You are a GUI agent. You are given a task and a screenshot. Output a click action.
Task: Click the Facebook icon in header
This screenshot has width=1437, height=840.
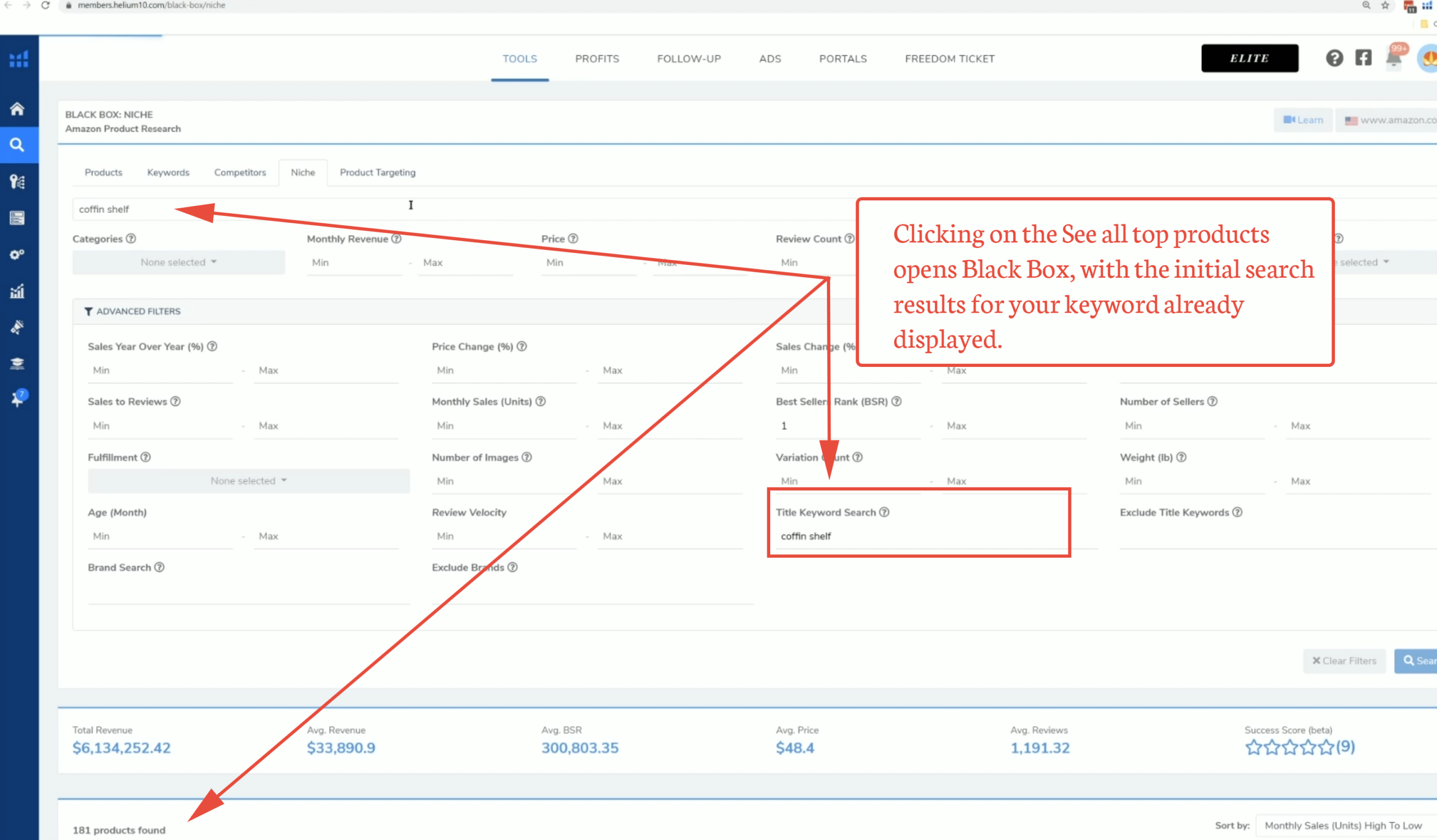tap(1363, 58)
